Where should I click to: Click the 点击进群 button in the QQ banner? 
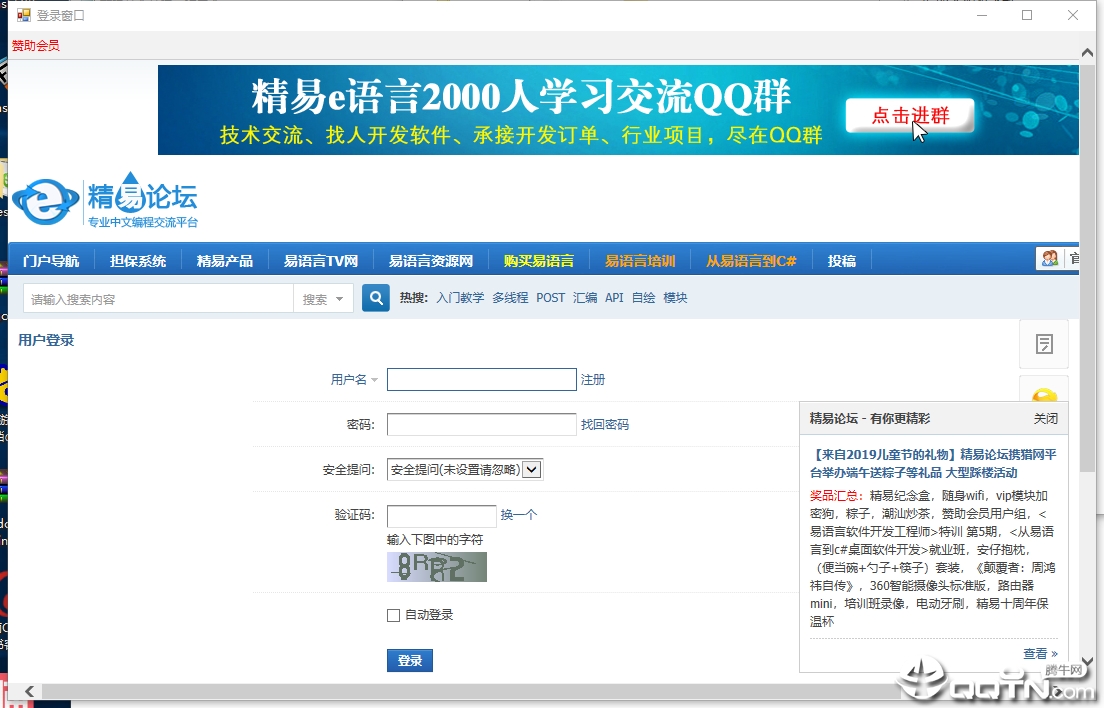coord(908,114)
